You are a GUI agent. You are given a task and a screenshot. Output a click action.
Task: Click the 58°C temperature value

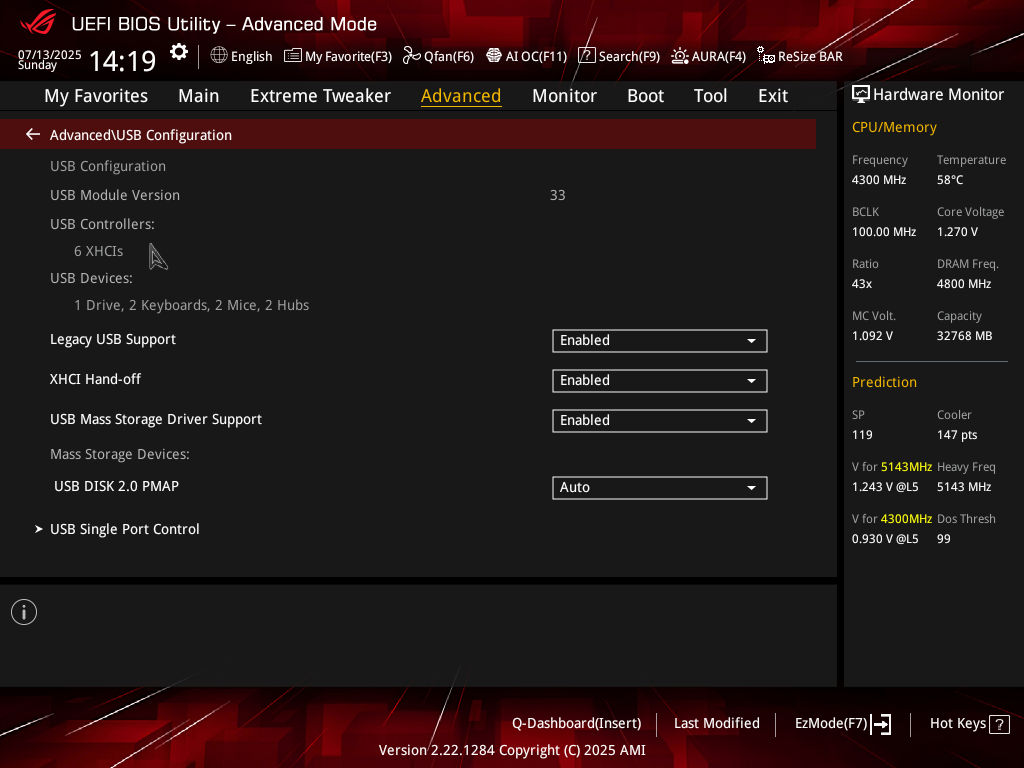coord(950,180)
